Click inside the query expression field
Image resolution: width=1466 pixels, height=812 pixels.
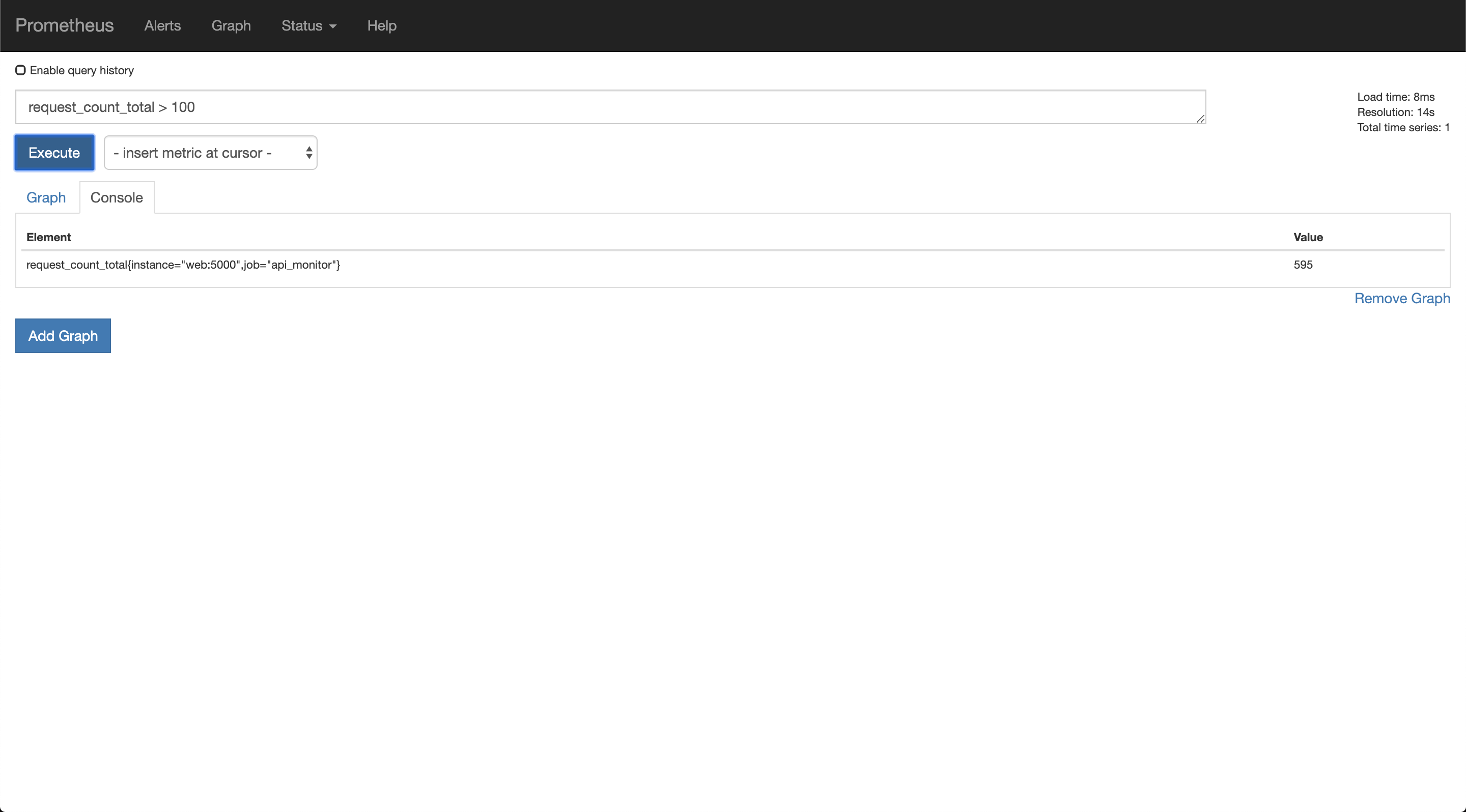(610, 107)
